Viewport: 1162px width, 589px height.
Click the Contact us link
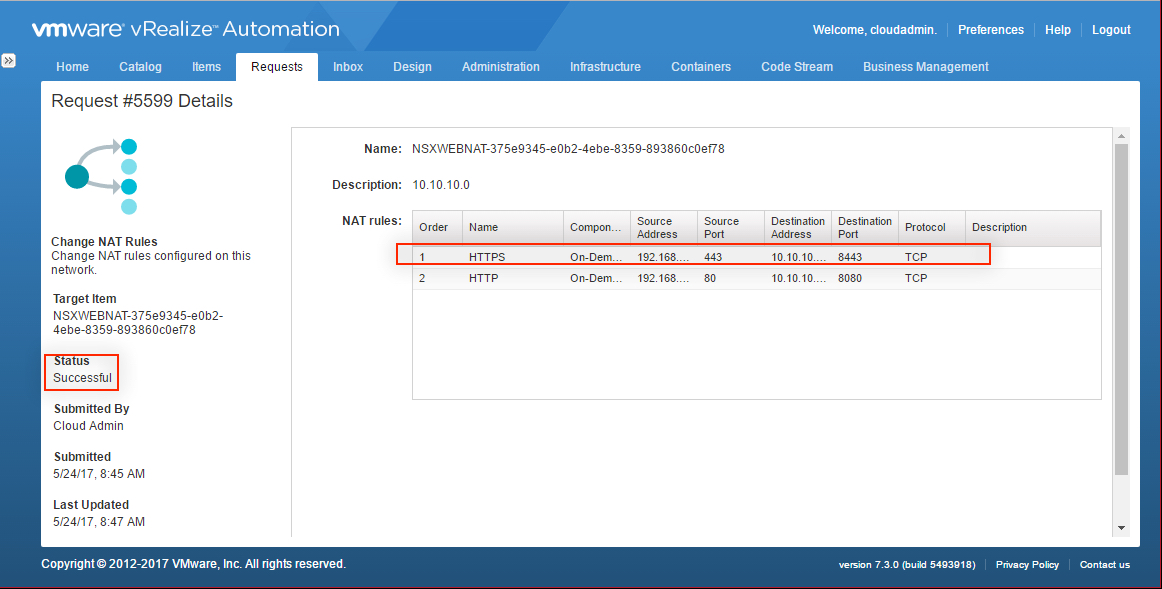point(1104,565)
